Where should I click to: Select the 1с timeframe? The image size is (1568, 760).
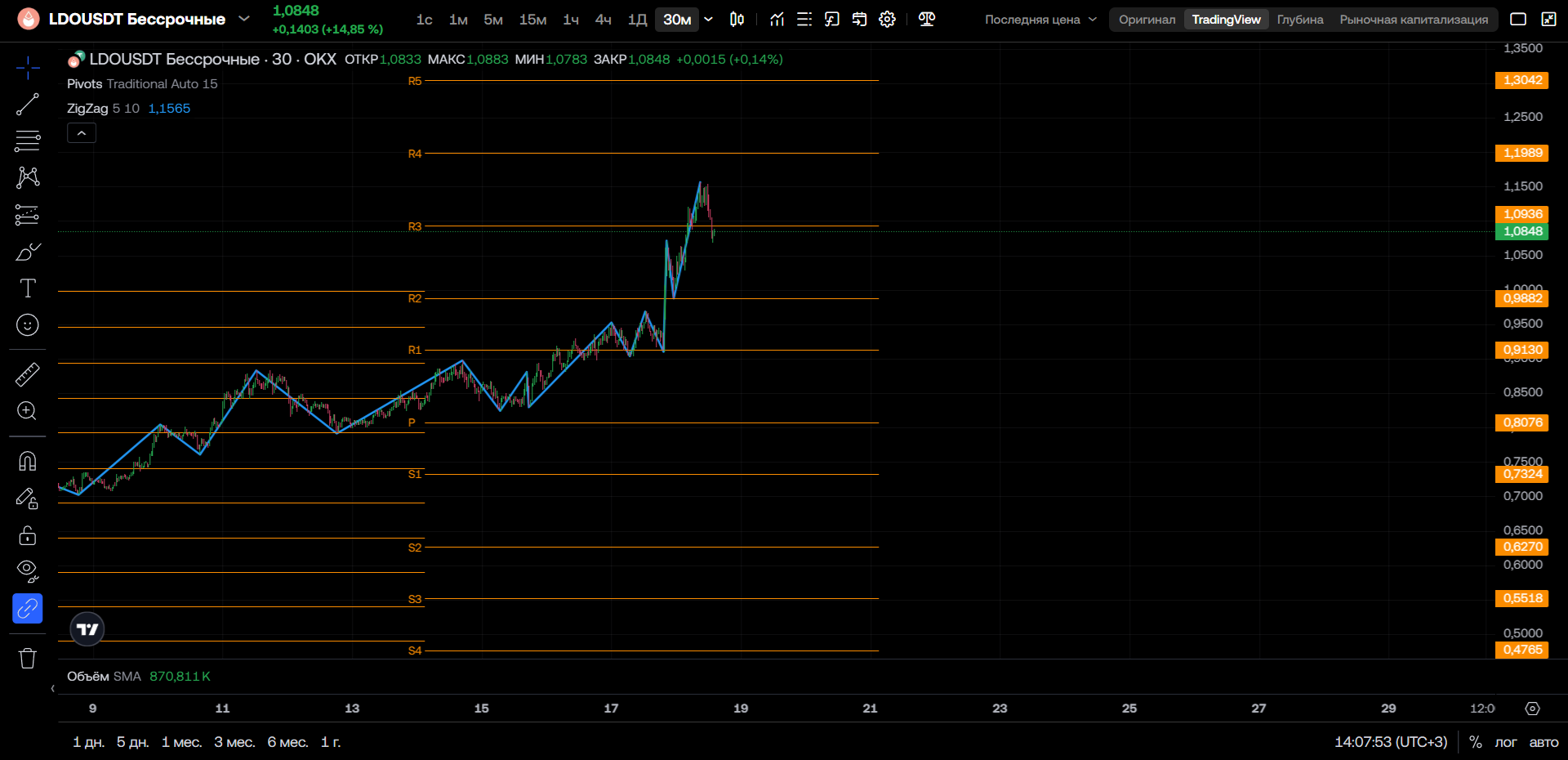pos(425,20)
